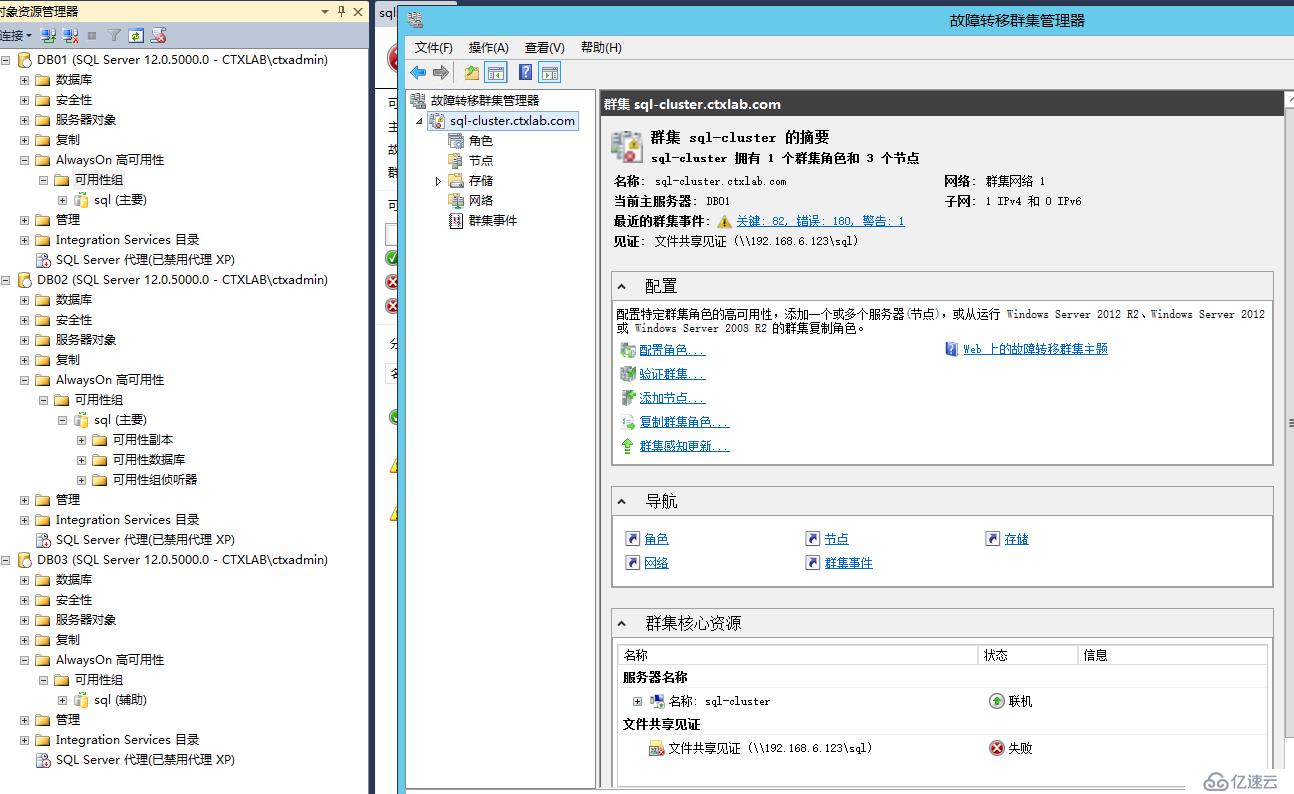
Task: Click 存储 shortcut link in 导航 section
Action: (x=1016, y=539)
